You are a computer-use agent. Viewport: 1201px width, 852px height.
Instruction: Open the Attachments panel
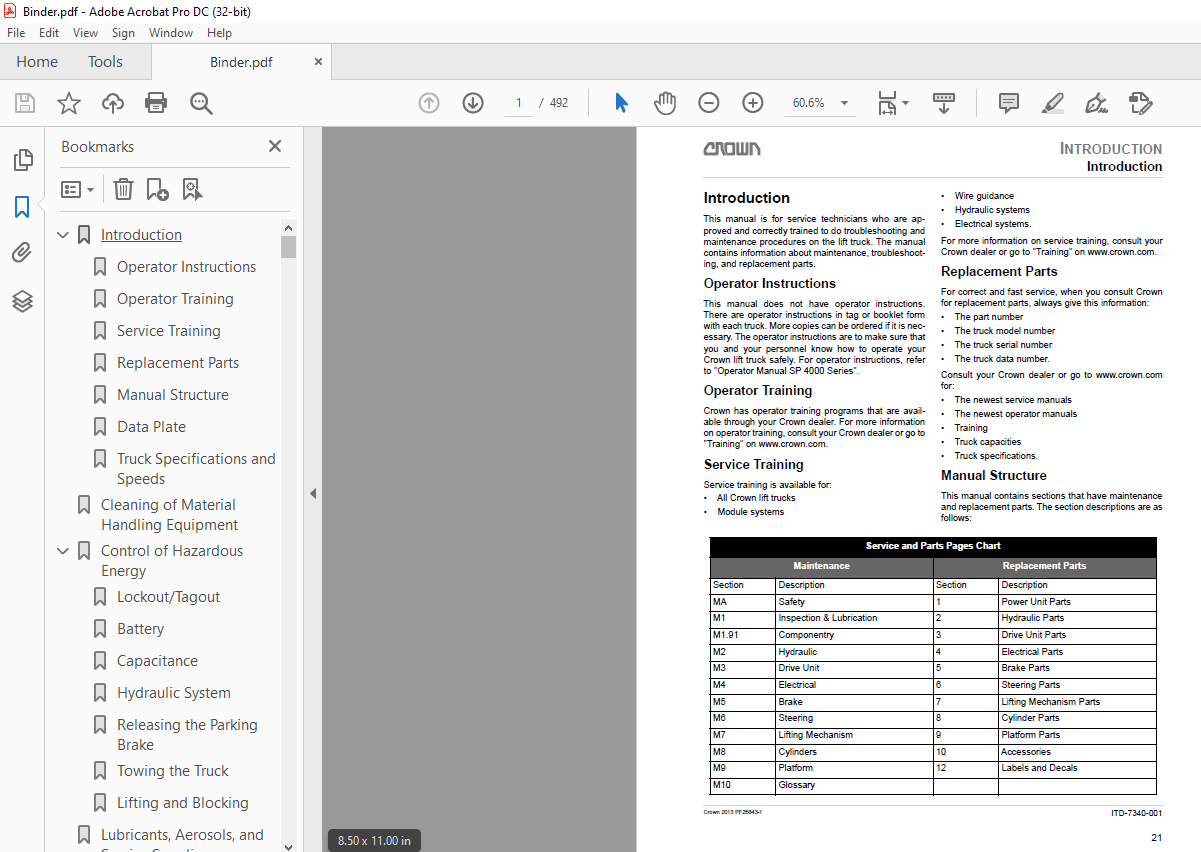click(23, 252)
